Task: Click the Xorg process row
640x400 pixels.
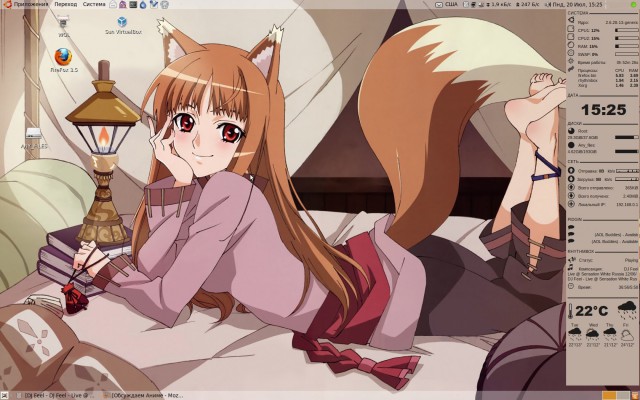Action: [x=608, y=86]
